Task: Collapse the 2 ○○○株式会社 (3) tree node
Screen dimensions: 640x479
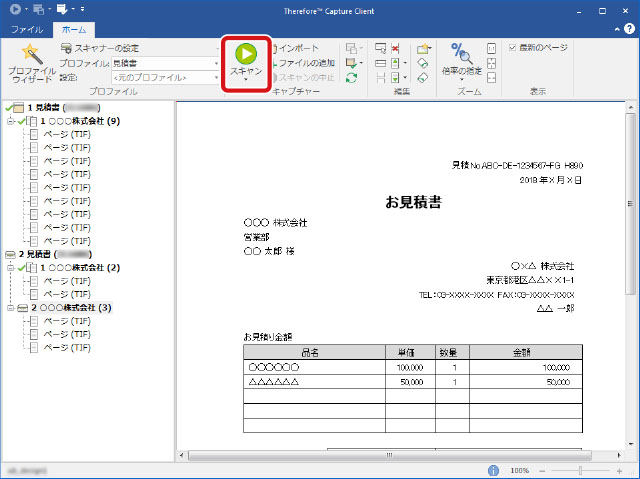Action: click(10, 308)
